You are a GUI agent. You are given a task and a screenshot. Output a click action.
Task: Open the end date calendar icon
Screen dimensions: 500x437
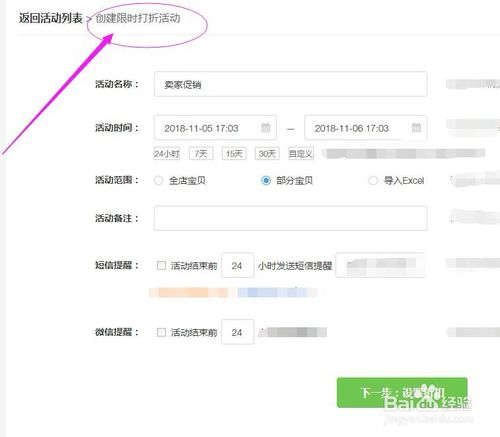[416, 128]
